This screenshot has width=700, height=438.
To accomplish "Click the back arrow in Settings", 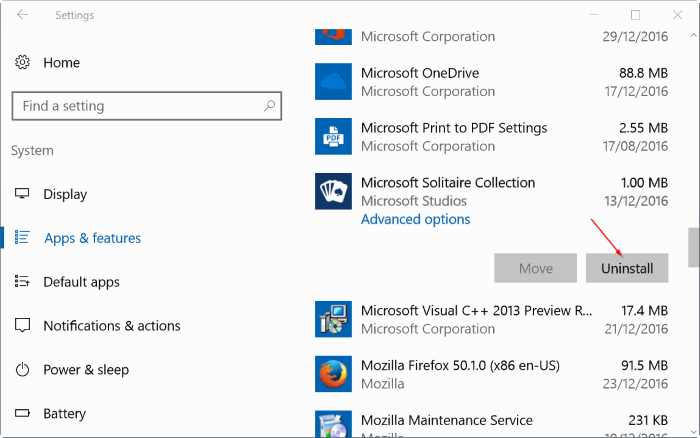I will click(22, 15).
